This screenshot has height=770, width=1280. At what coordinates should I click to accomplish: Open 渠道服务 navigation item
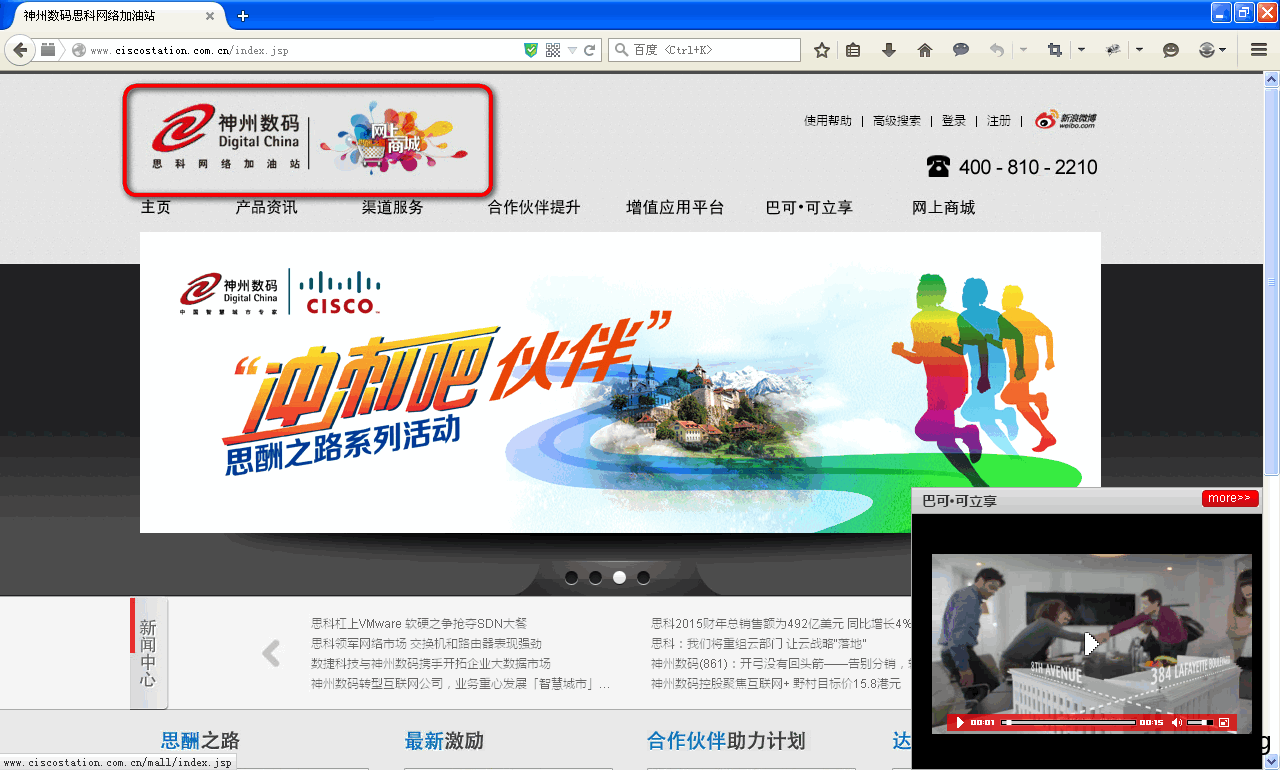392,208
